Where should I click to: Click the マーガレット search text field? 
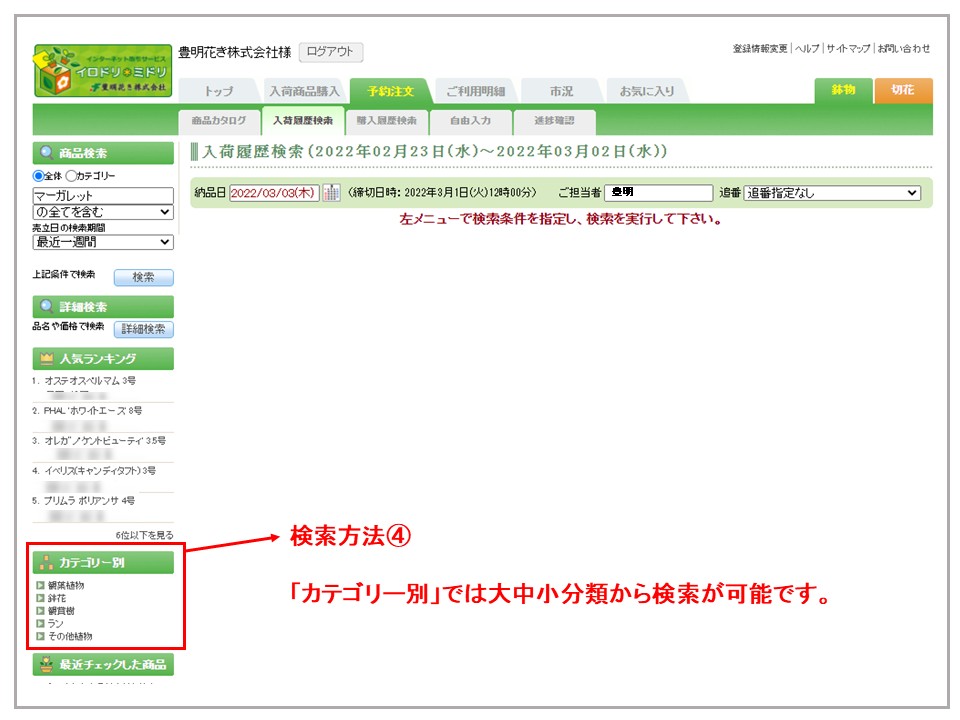[103, 196]
